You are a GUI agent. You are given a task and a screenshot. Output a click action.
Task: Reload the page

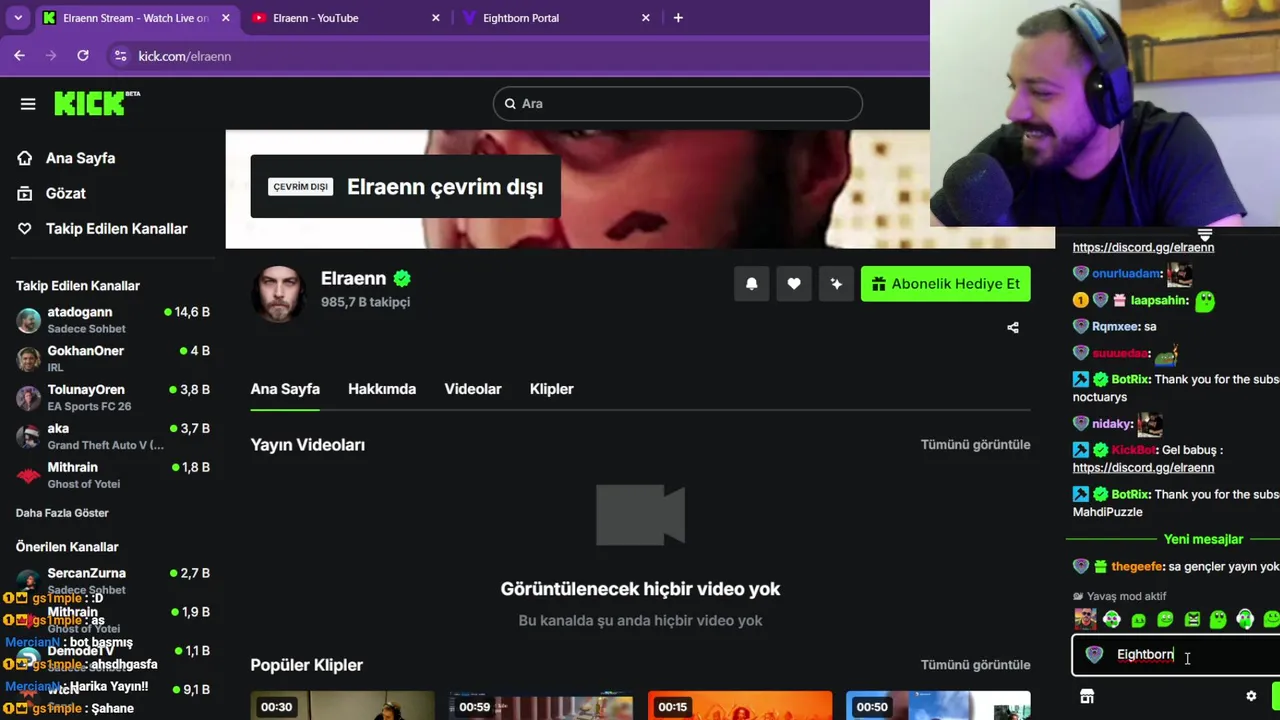(83, 56)
